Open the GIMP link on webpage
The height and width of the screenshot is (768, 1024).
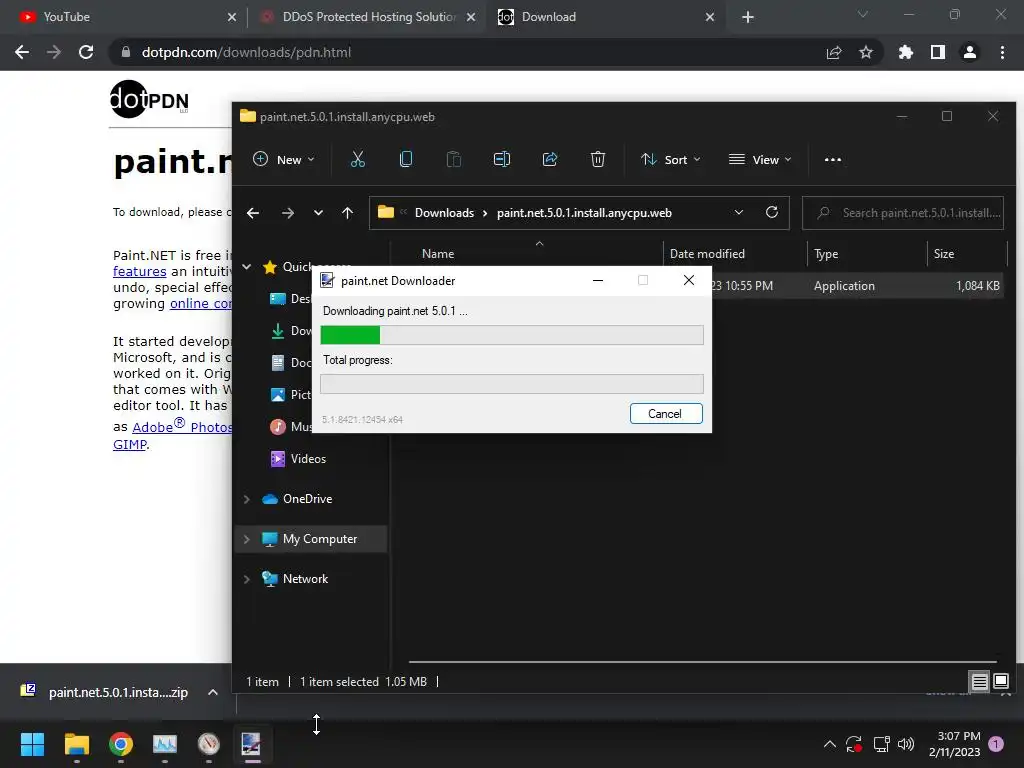[130, 445]
